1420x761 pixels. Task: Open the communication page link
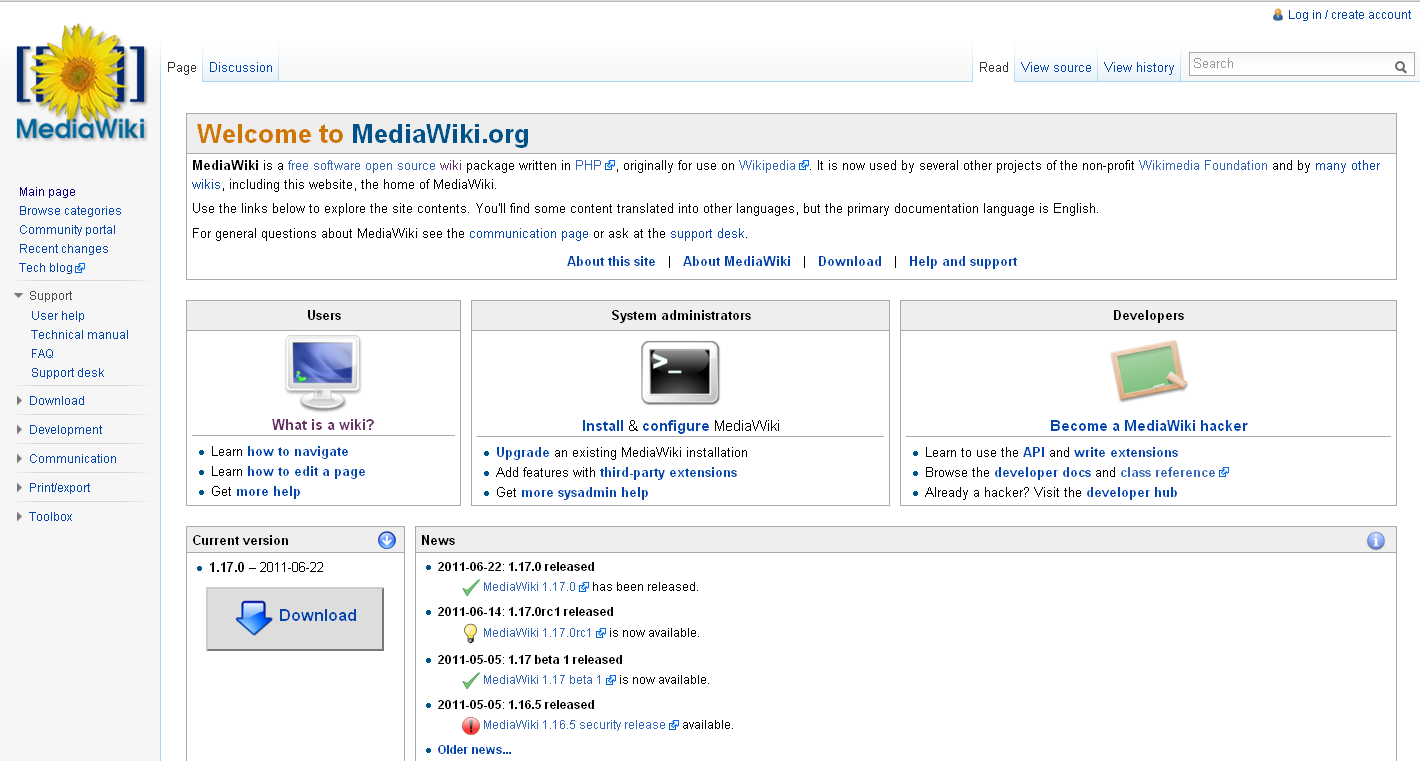click(x=529, y=234)
